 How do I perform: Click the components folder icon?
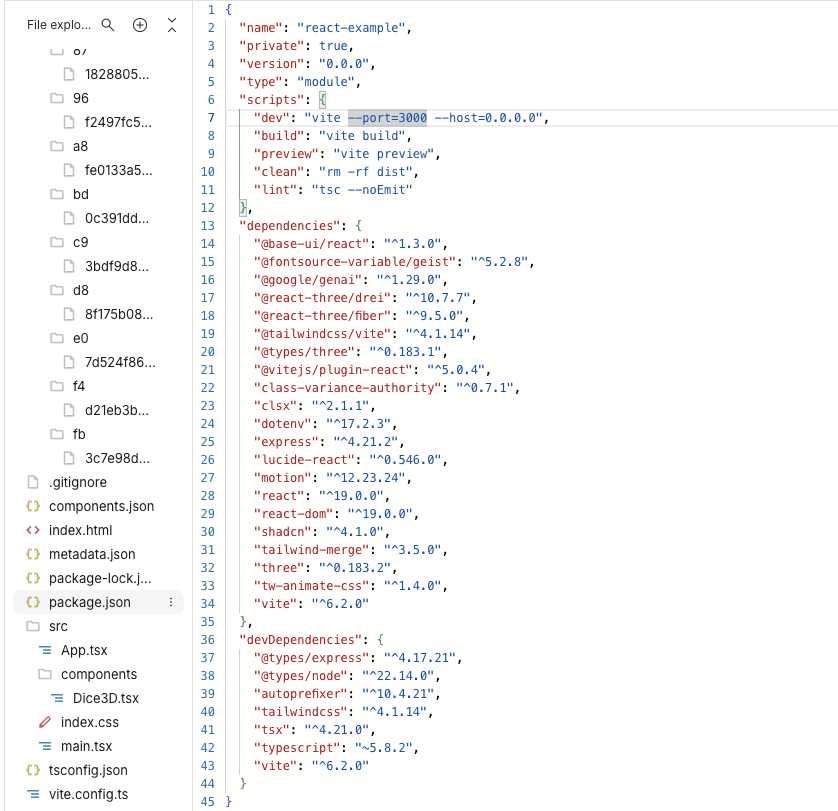[45, 674]
